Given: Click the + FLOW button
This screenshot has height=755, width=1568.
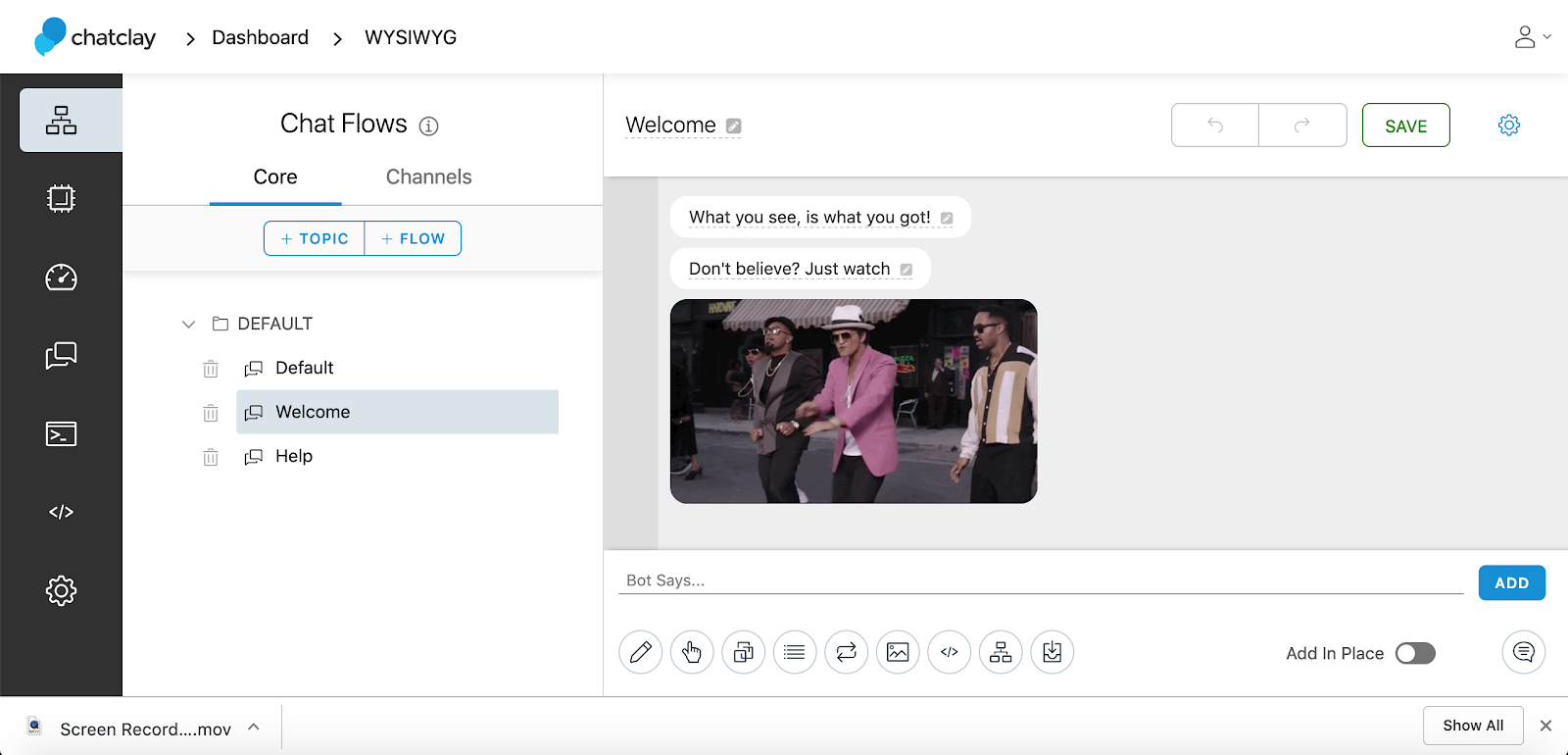Looking at the screenshot, I should [x=413, y=238].
